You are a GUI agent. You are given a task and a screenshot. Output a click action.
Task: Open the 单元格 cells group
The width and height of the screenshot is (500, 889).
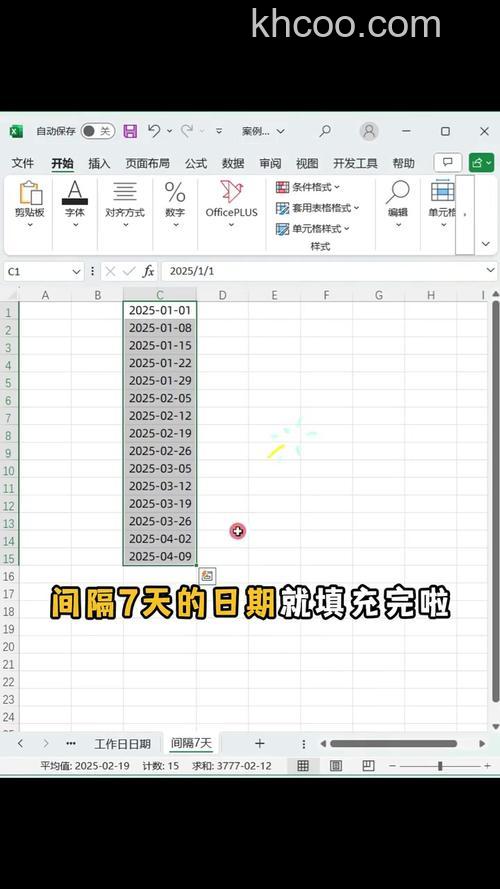click(x=442, y=205)
